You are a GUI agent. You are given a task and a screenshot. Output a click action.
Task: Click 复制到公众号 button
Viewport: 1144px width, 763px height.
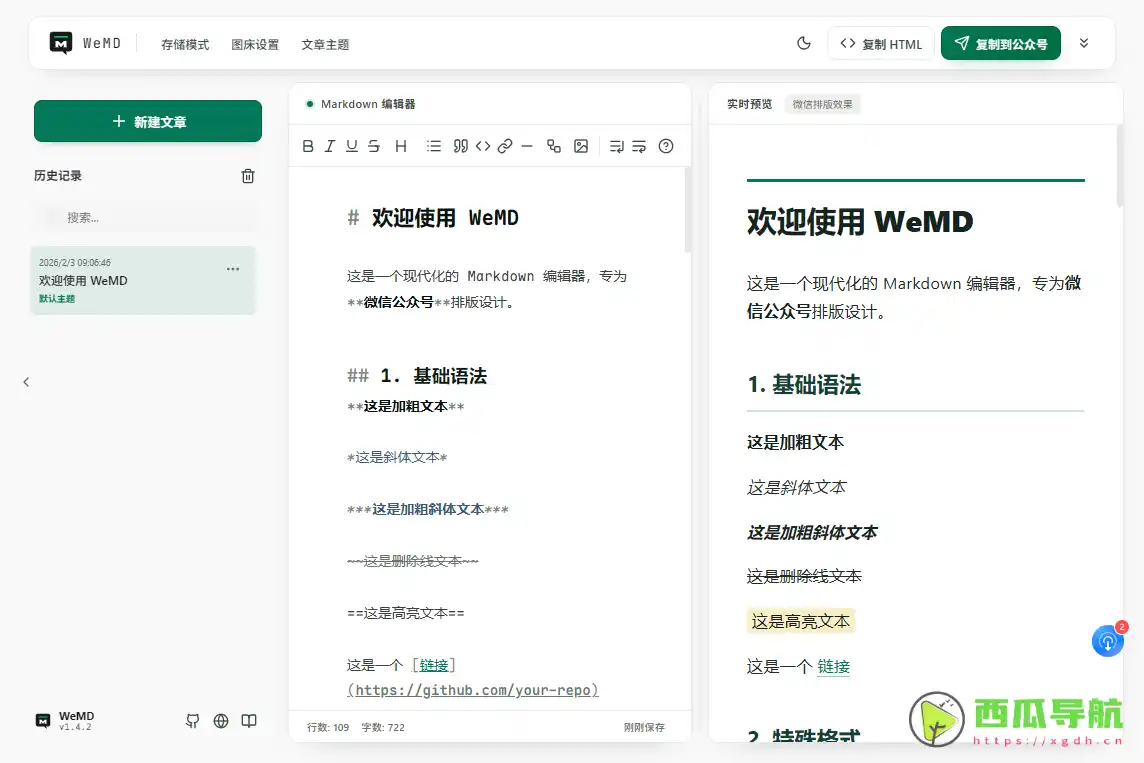pos(1001,44)
